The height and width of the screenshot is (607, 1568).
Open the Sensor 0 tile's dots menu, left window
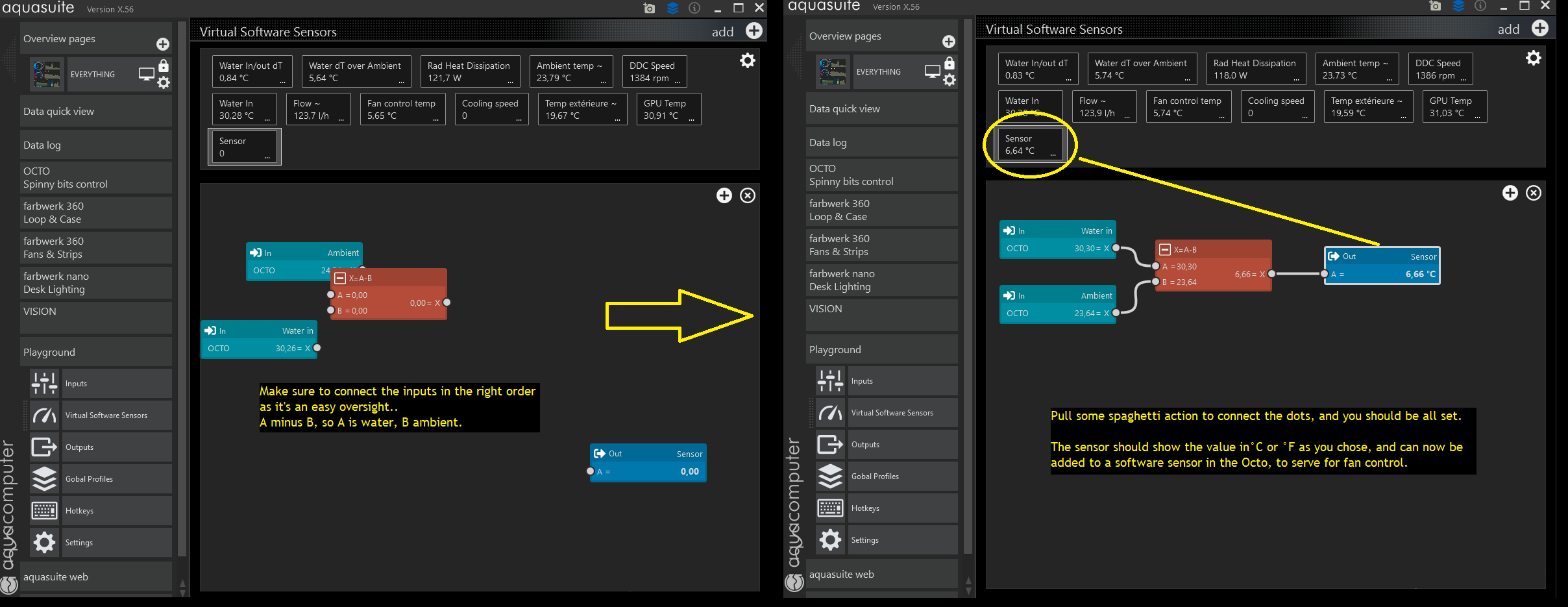[267, 157]
